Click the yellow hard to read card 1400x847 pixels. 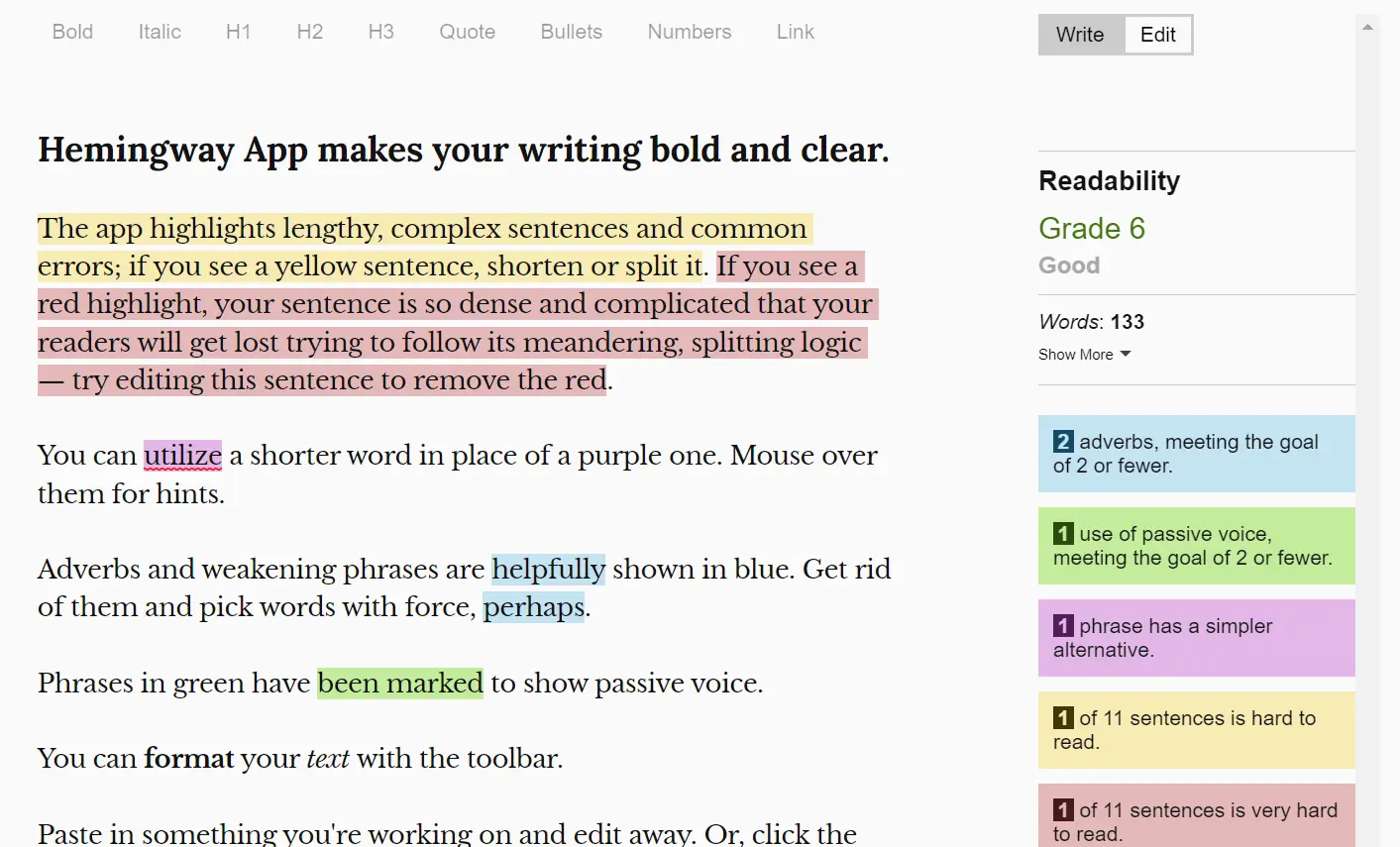(x=1196, y=730)
